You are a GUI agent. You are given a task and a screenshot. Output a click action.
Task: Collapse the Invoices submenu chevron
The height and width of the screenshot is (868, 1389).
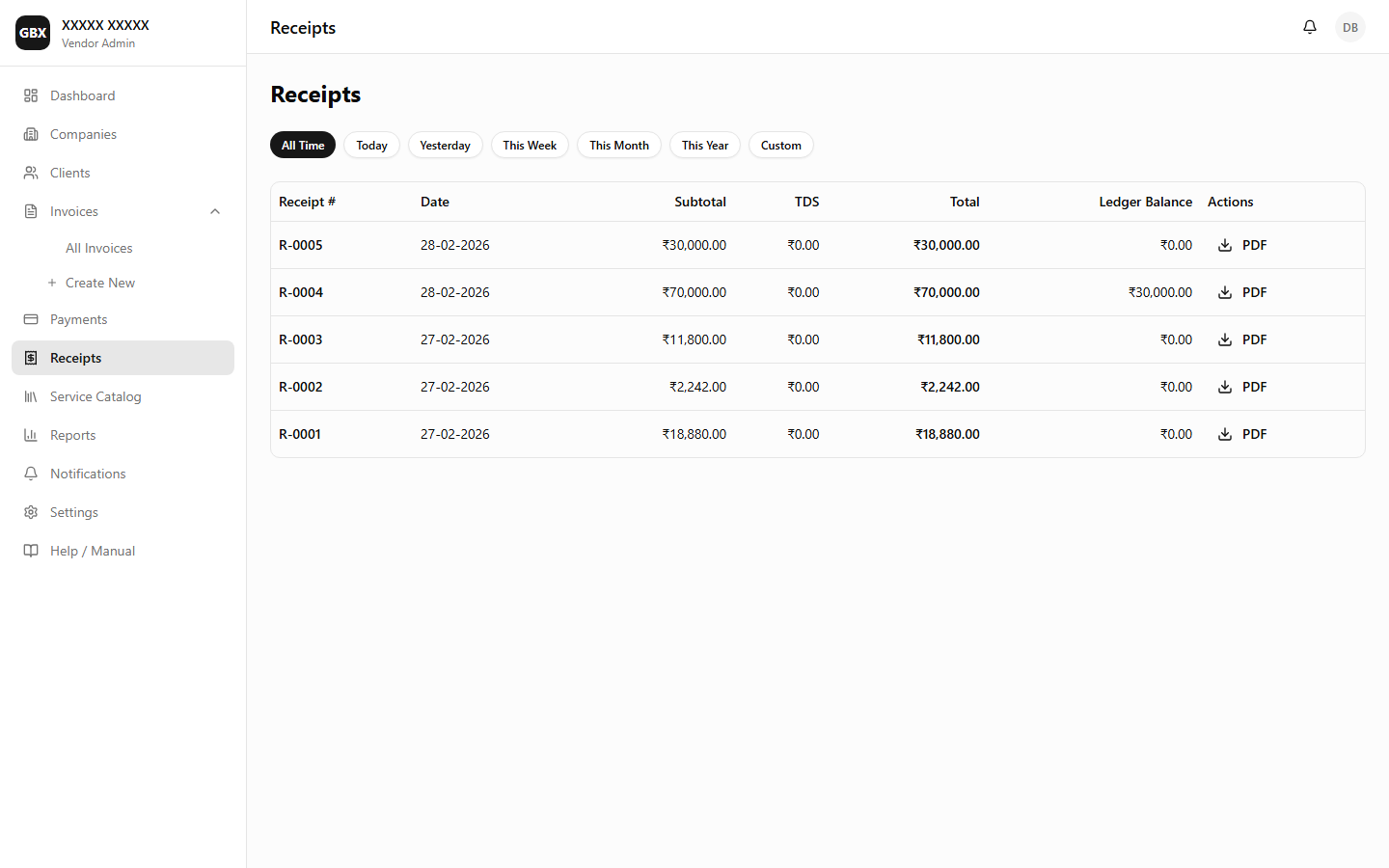coord(215,211)
